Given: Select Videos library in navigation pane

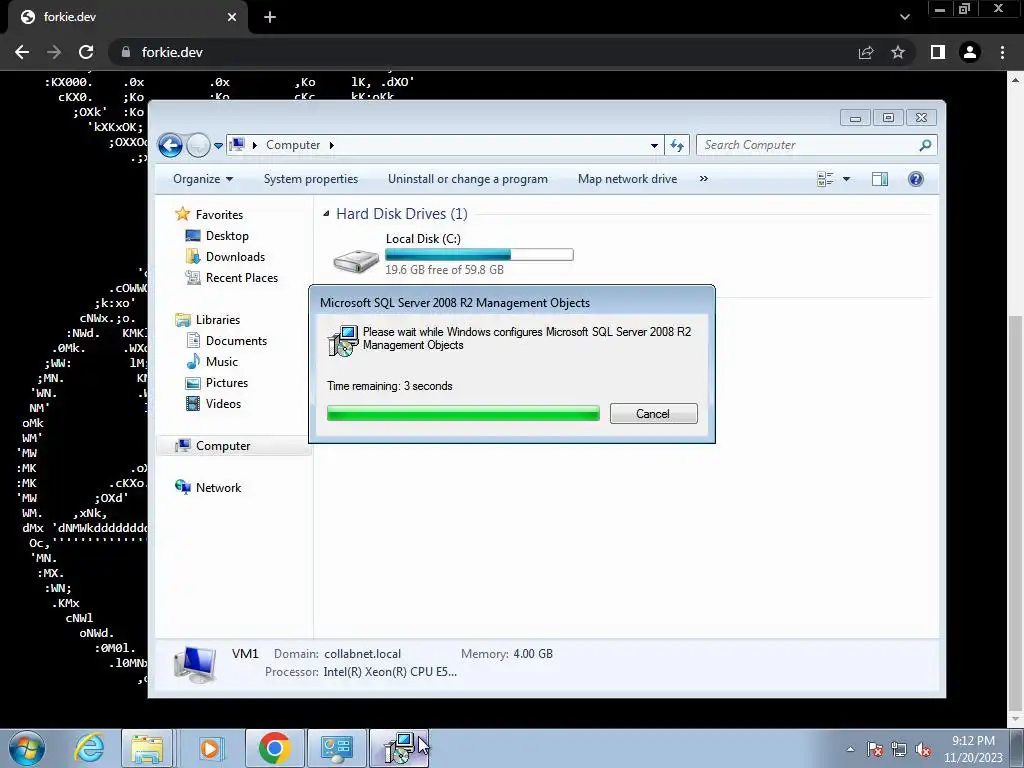Looking at the screenshot, I should (223, 404).
